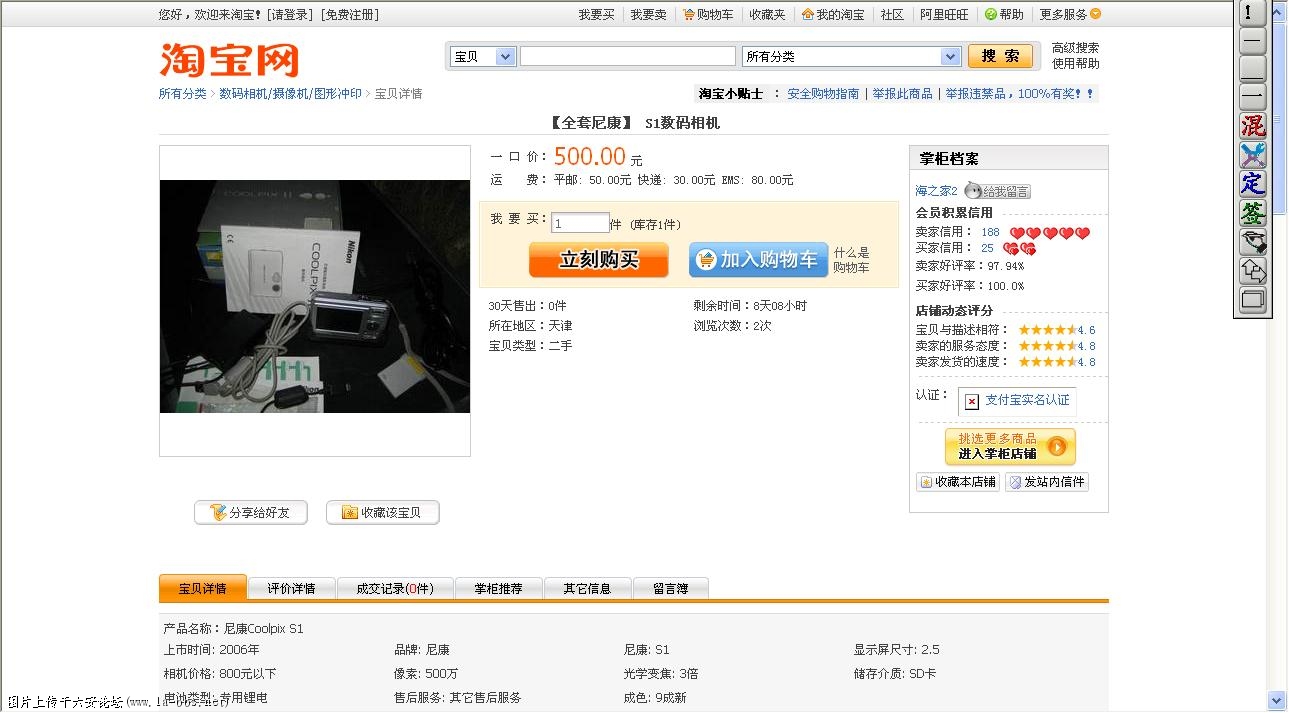Click the quantity input field showing 1
1289x713 pixels.
pos(580,222)
